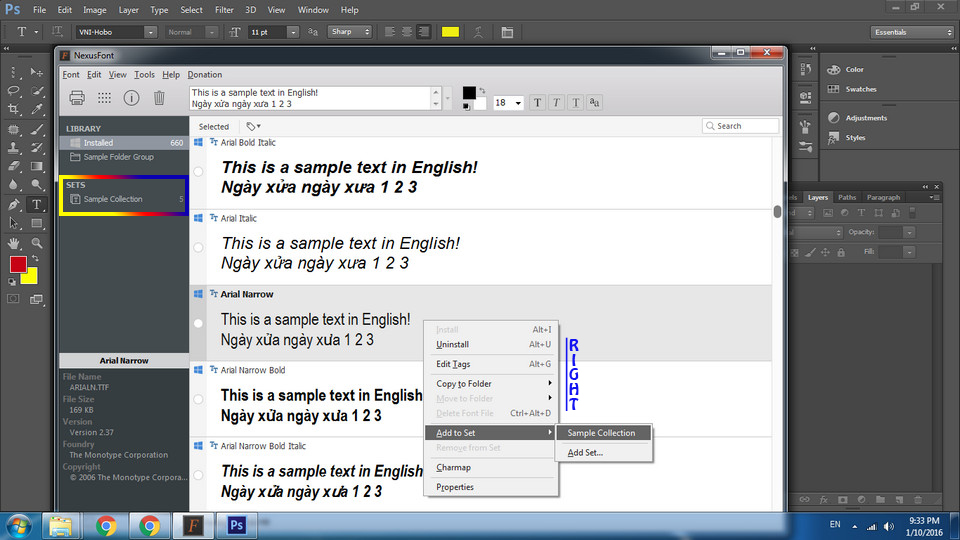Select Photoshop Eyedropper tool

click(37, 109)
